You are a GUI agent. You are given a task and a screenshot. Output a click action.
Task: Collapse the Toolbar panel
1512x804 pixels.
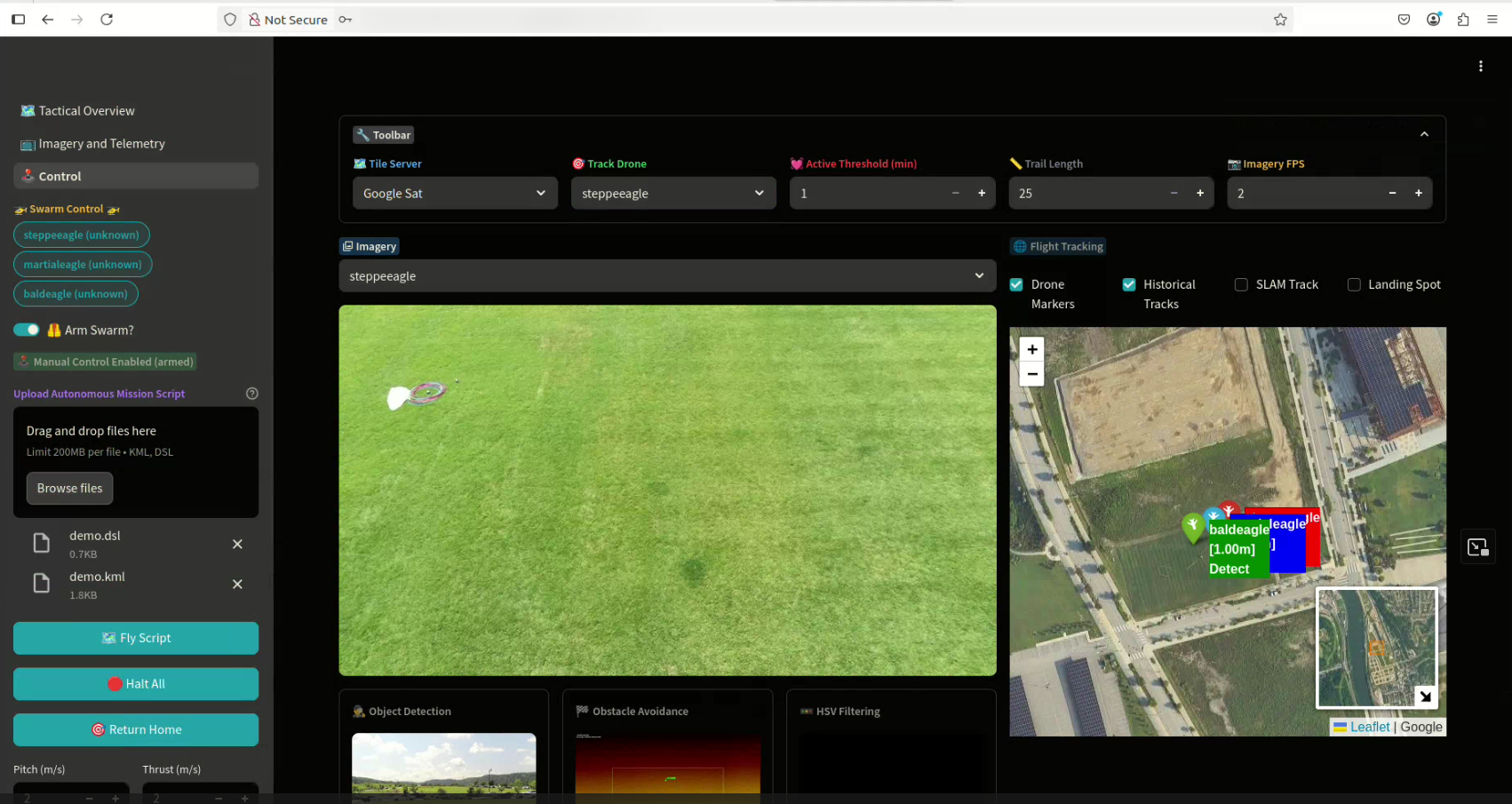pos(1424,134)
